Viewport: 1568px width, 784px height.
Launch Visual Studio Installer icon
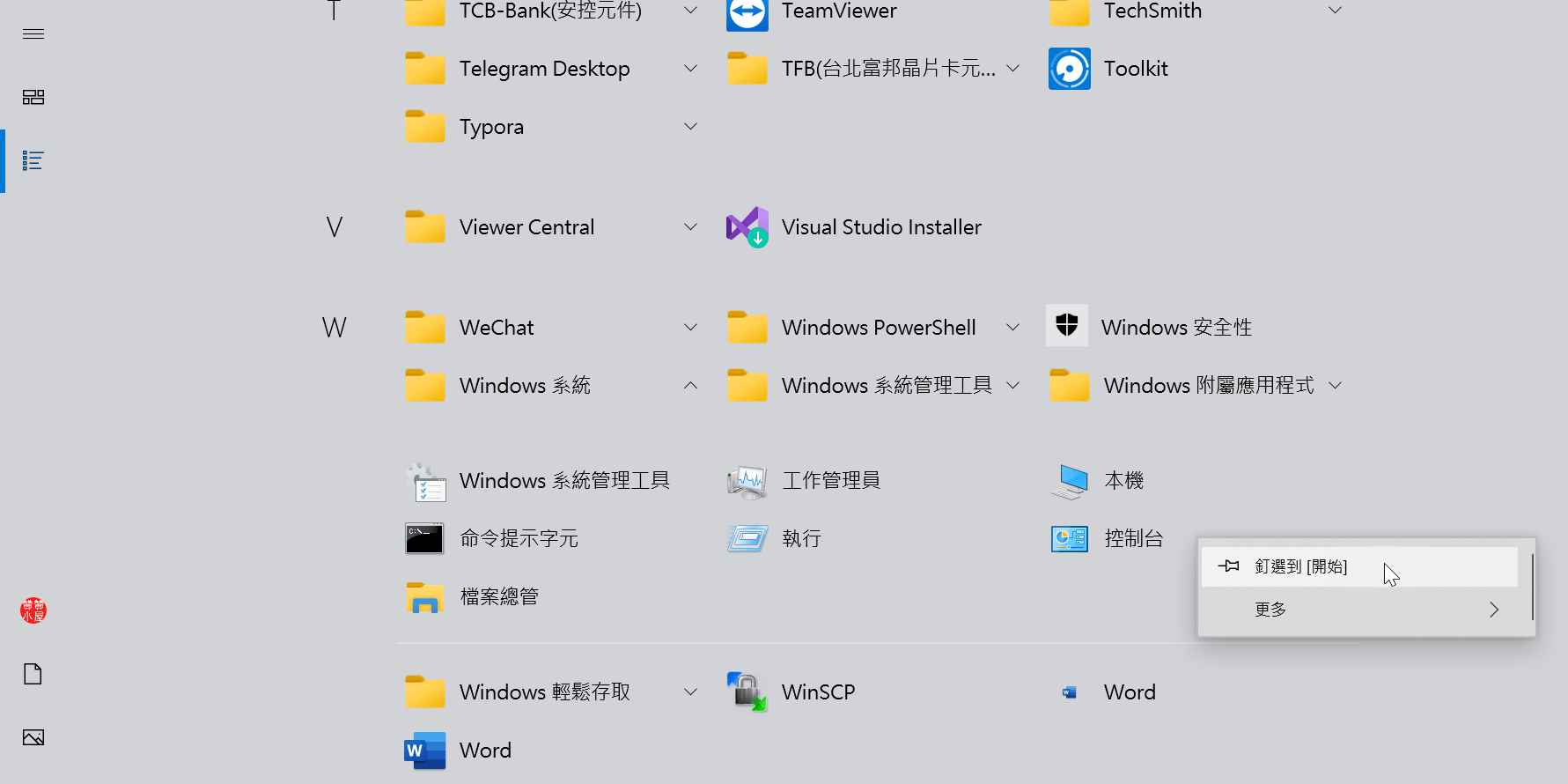click(747, 227)
